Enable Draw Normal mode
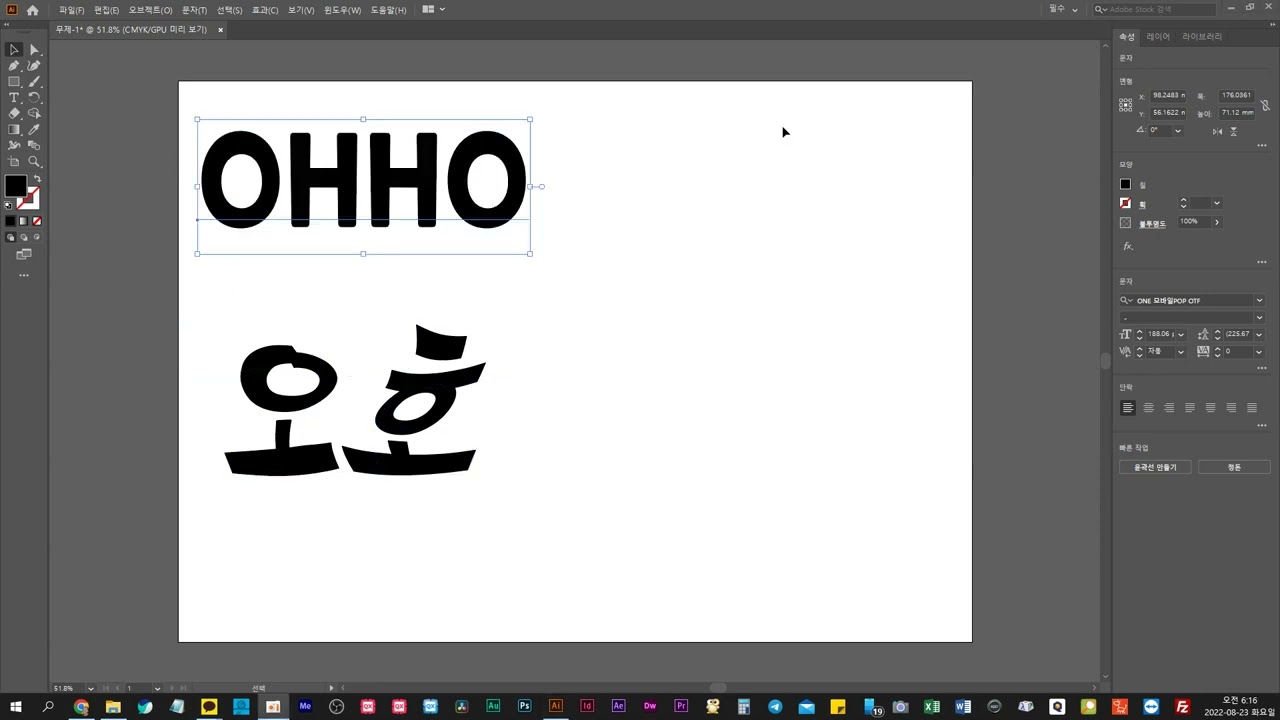The width and height of the screenshot is (1280, 720). [10, 237]
